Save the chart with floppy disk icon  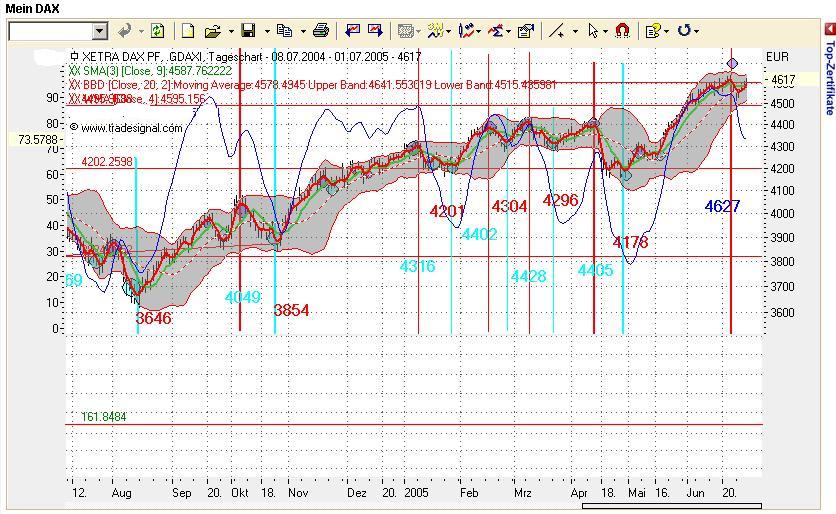point(248,31)
